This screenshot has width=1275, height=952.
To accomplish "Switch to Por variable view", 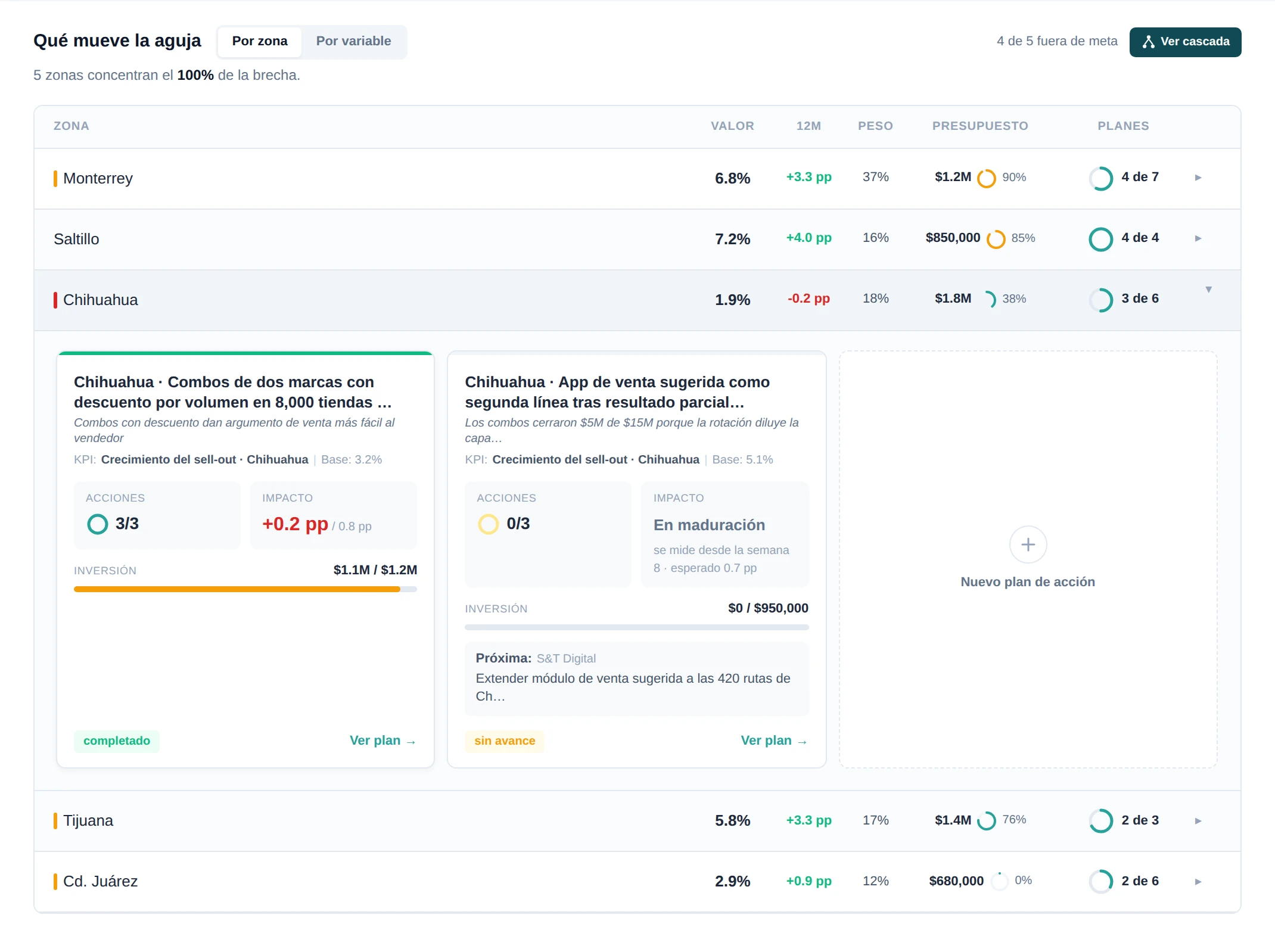I will tap(353, 41).
